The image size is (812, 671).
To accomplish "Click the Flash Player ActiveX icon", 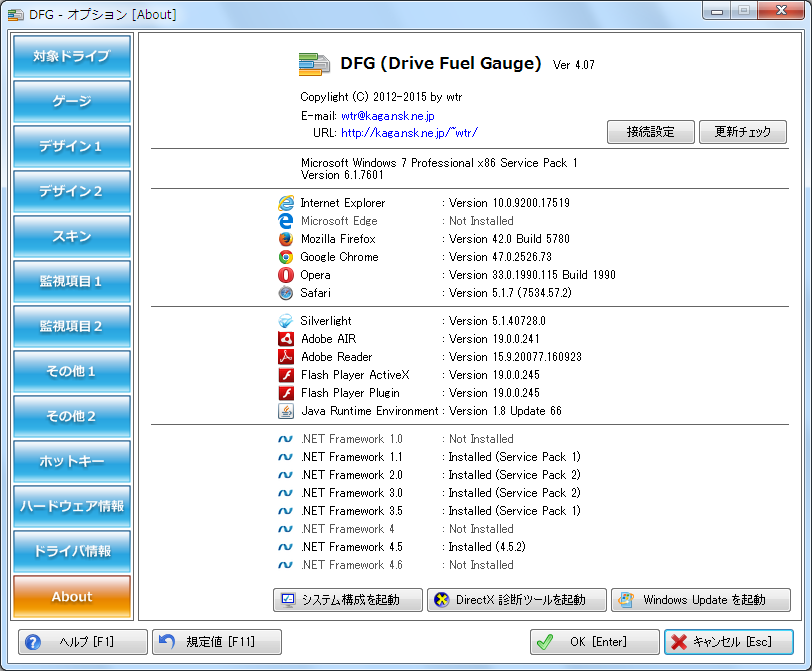I will tap(285, 375).
